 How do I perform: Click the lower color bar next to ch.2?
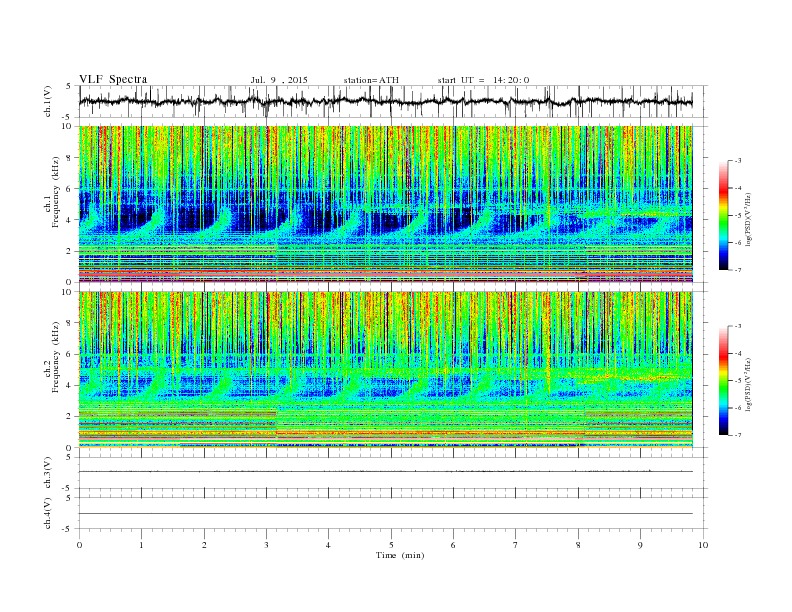[x=723, y=380]
